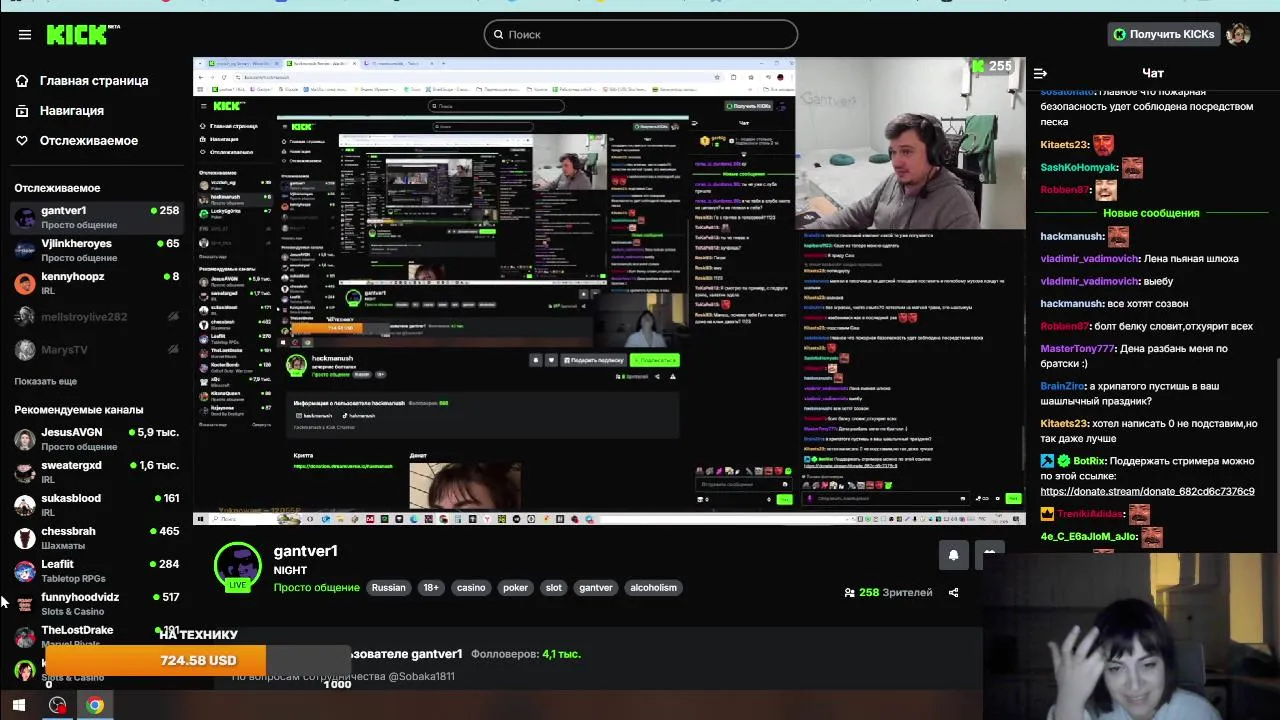Open TheLostDrake in recommended channels
Image resolution: width=1280 pixels, height=720 pixels.
pyautogui.click(x=77, y=630)
